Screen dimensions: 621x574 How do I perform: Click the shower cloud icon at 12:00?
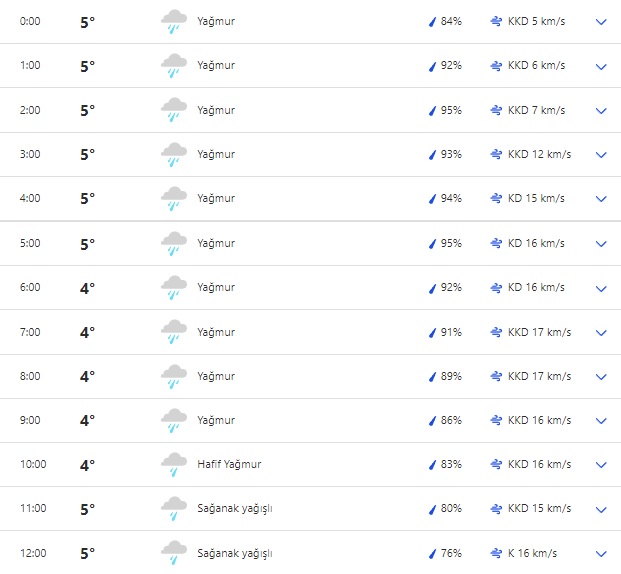[174, 553]
